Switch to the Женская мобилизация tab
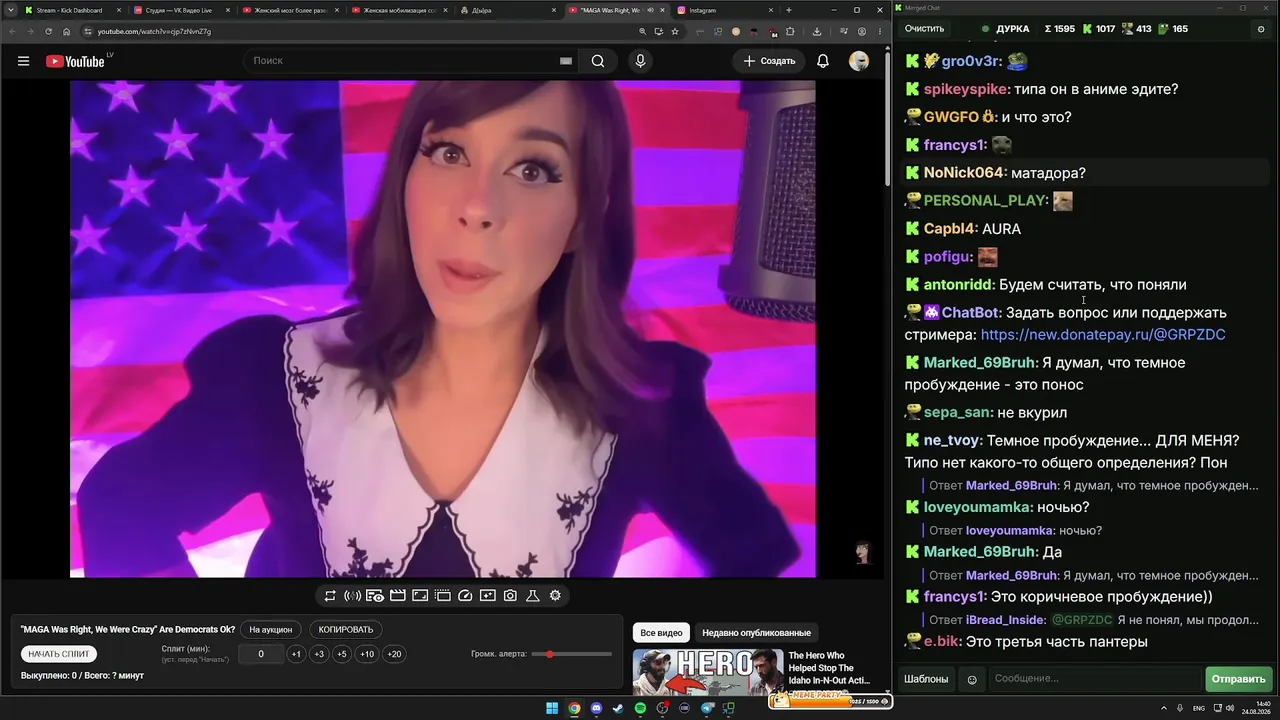Image resolution: width=1280 pixels, height=720 pixels. pos(399,10)
